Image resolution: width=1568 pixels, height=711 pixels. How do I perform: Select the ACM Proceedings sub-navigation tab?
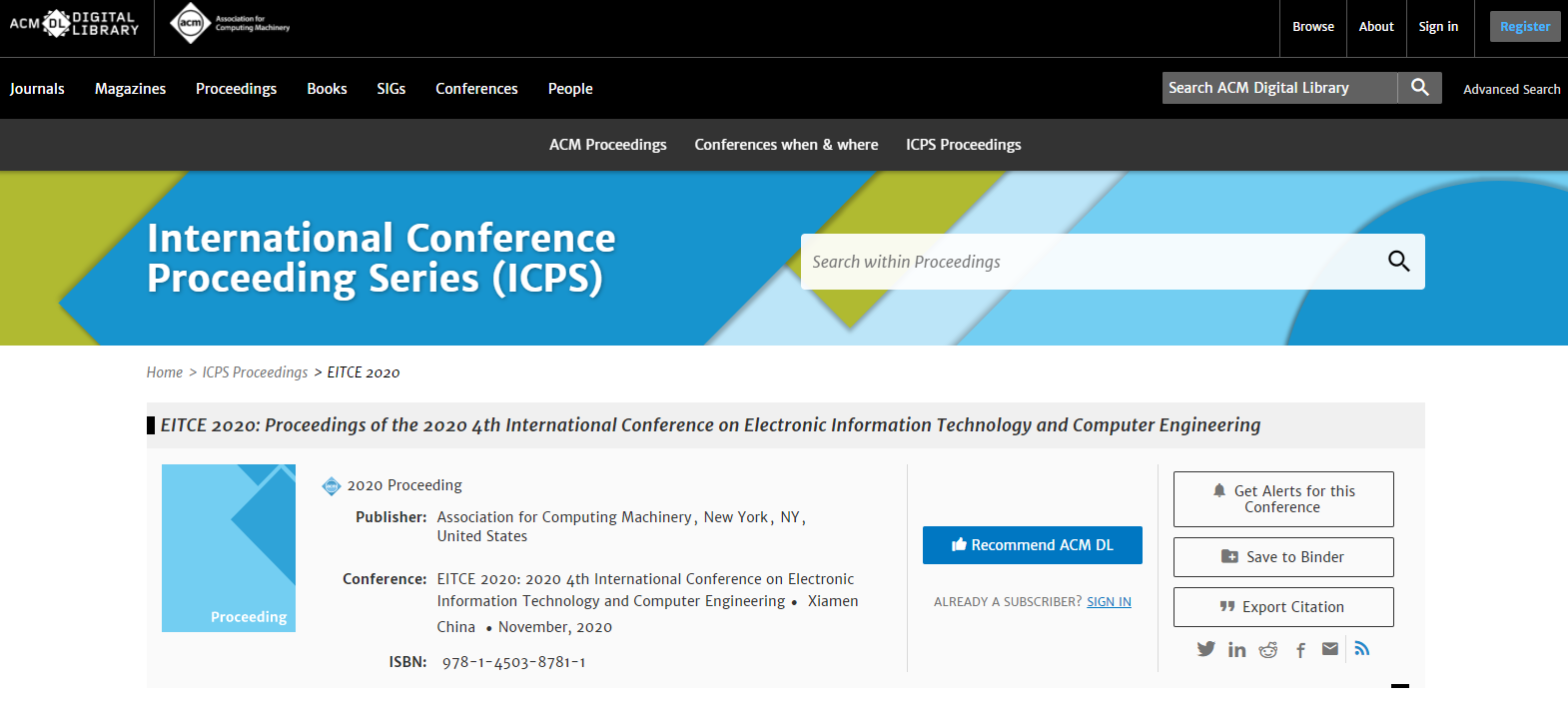(608, 145)
